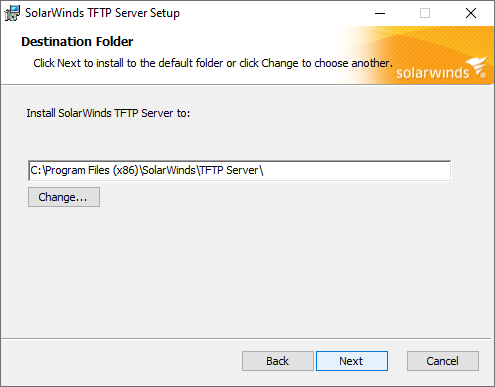
Task: Click the disabled maximize window button
Action: pos(425,13)
